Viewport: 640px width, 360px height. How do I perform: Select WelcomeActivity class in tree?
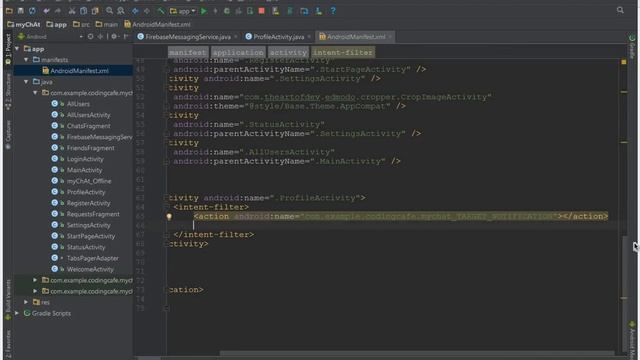pos(90,269)
